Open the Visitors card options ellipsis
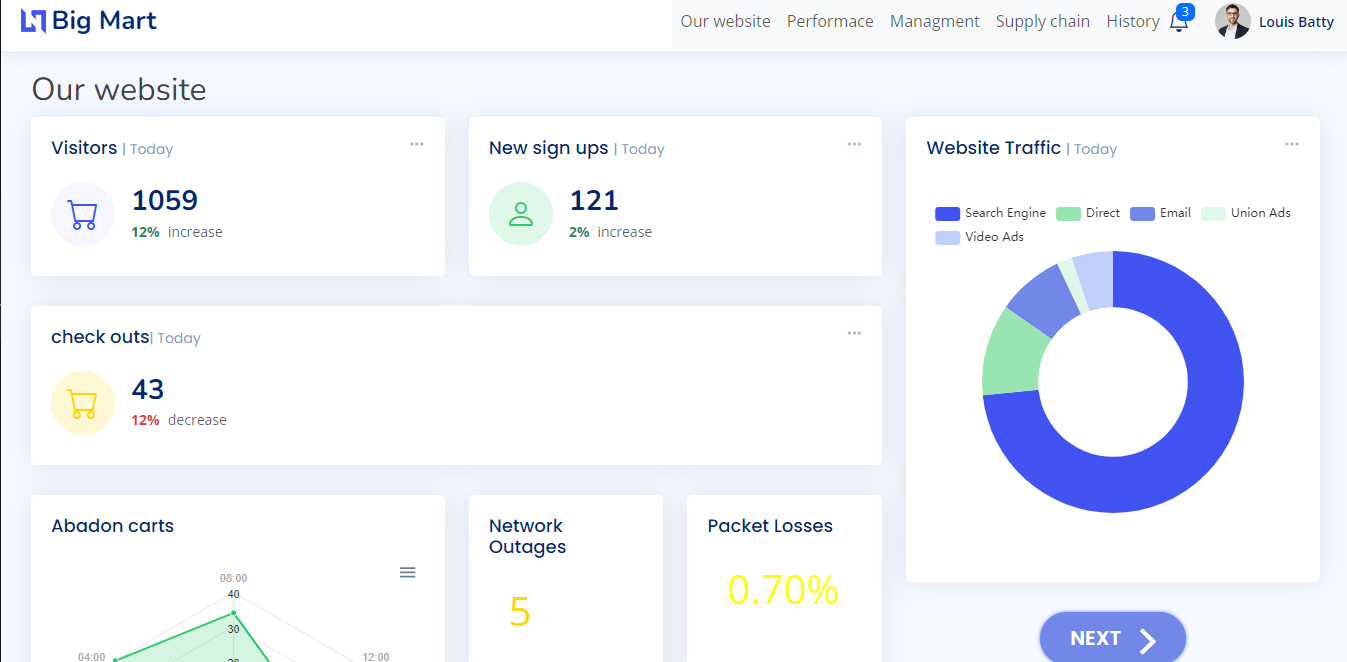Screen dimensions: 1347x662 (x=417, y=144)
